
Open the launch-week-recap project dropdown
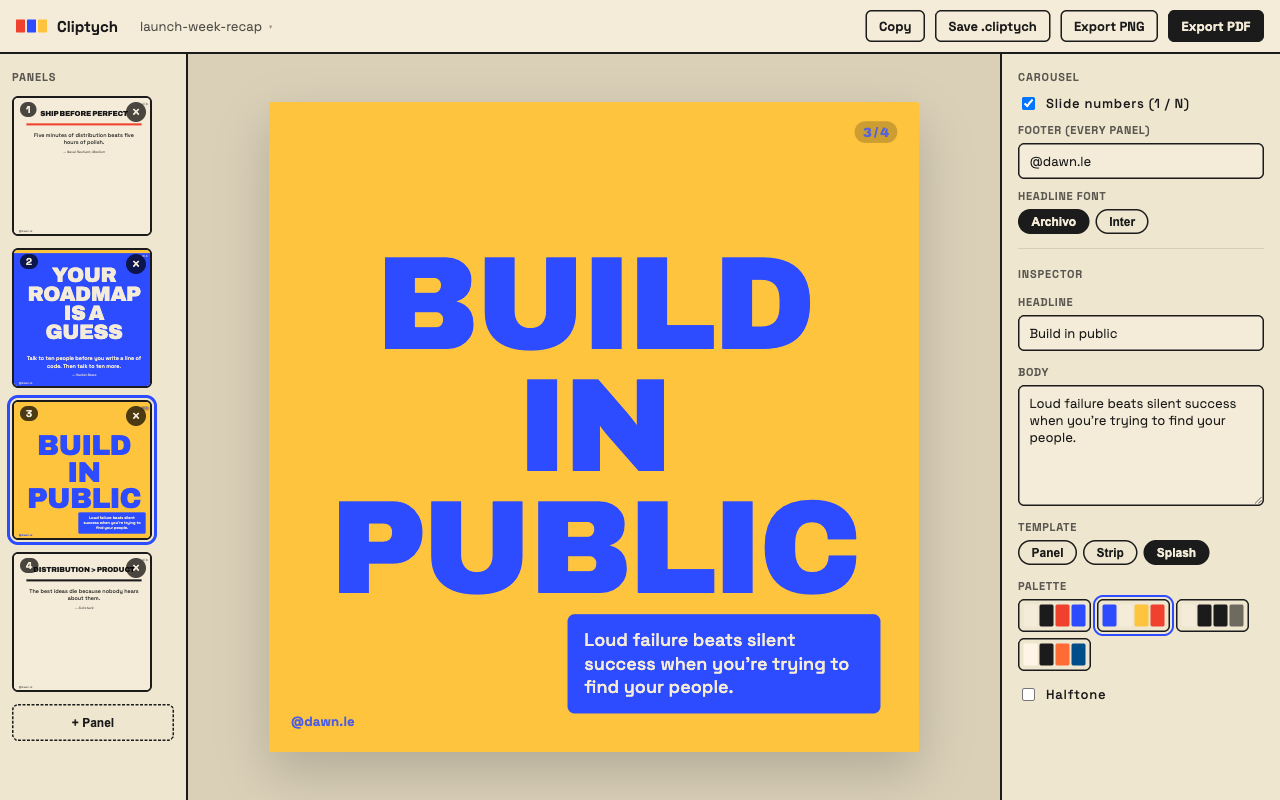click(x=206, y=27)
